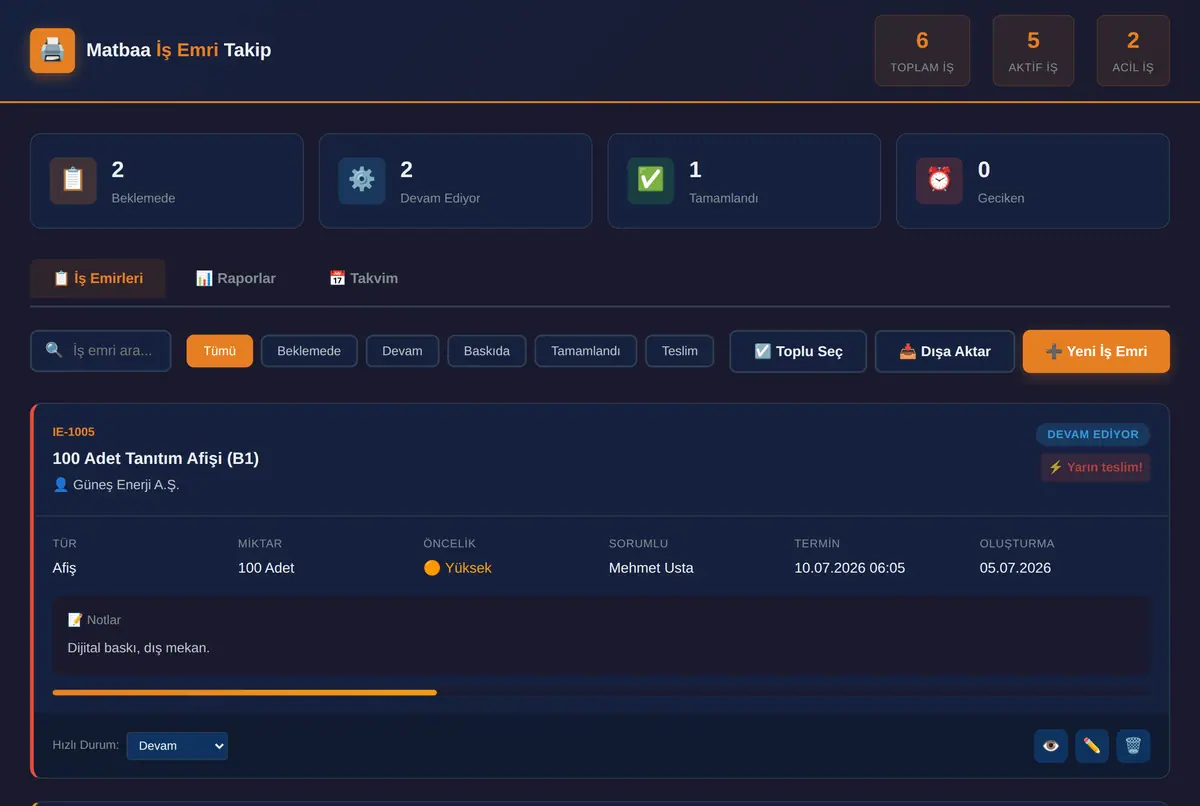Click the gear icon on Devam Ediyor card
The width and height of the screenshot is (1200, 806).
click(361, 180)
